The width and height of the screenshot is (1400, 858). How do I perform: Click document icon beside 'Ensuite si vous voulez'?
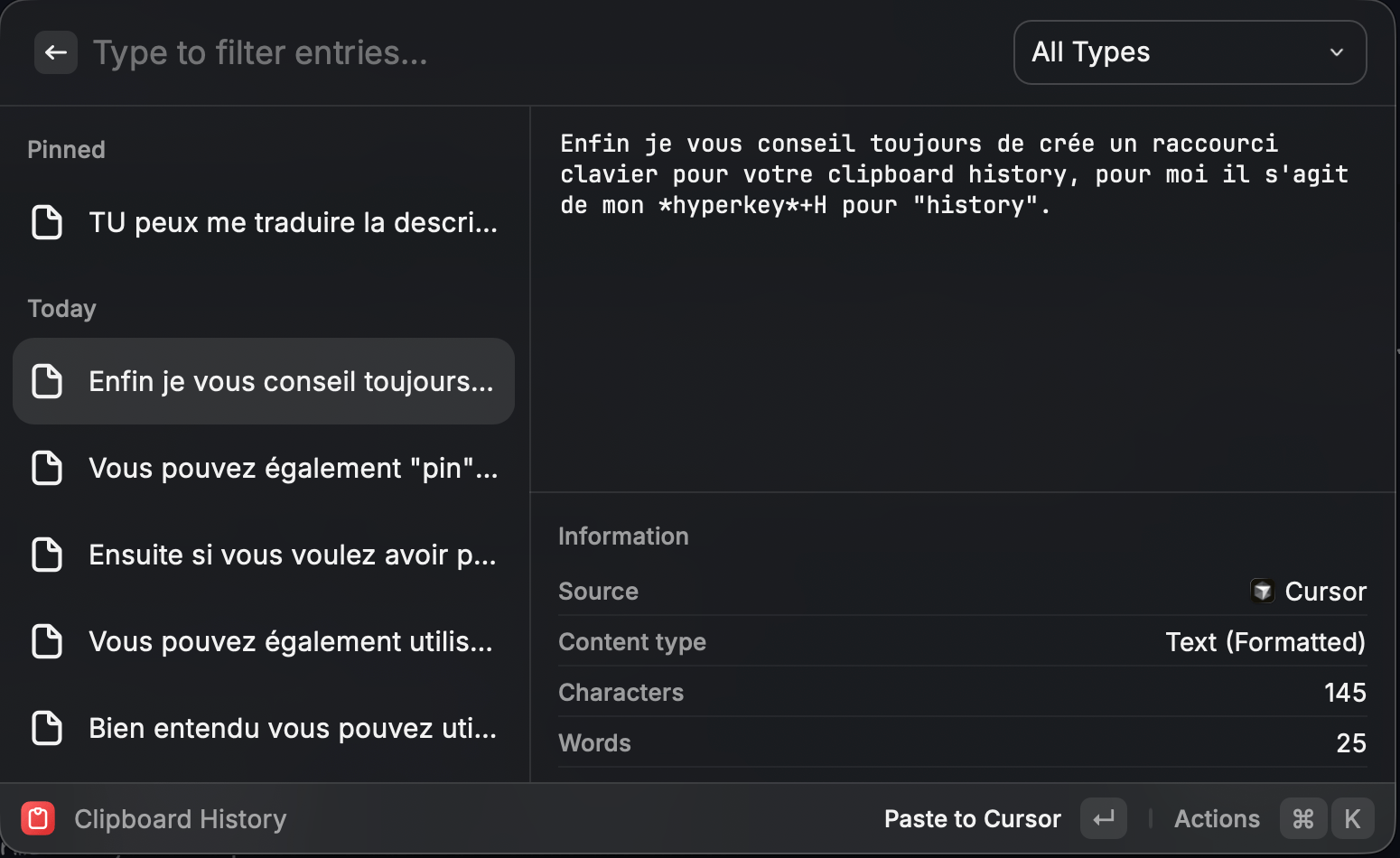(x=47, y=555)
